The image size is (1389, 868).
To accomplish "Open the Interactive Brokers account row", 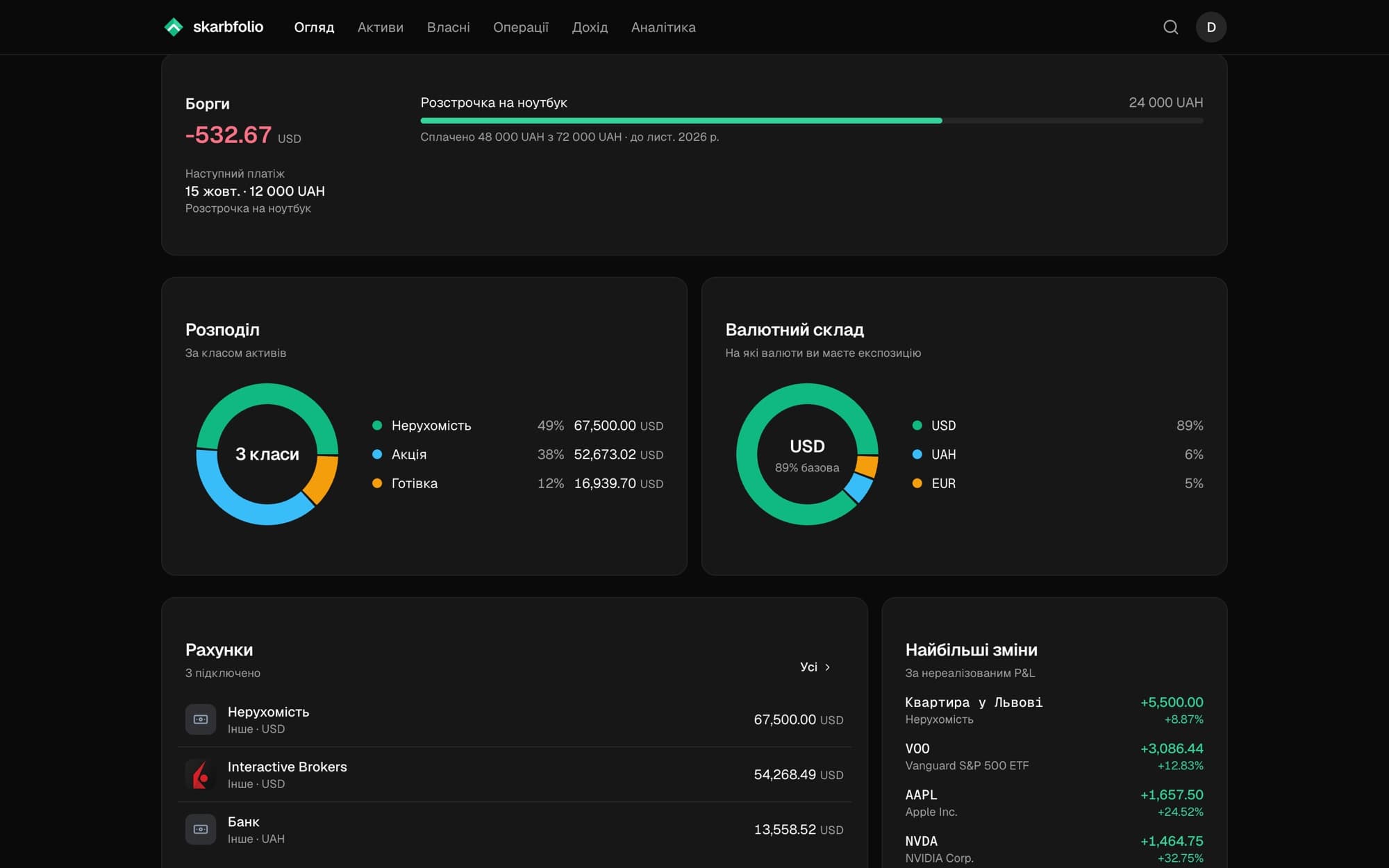I will tap(515, 774).
